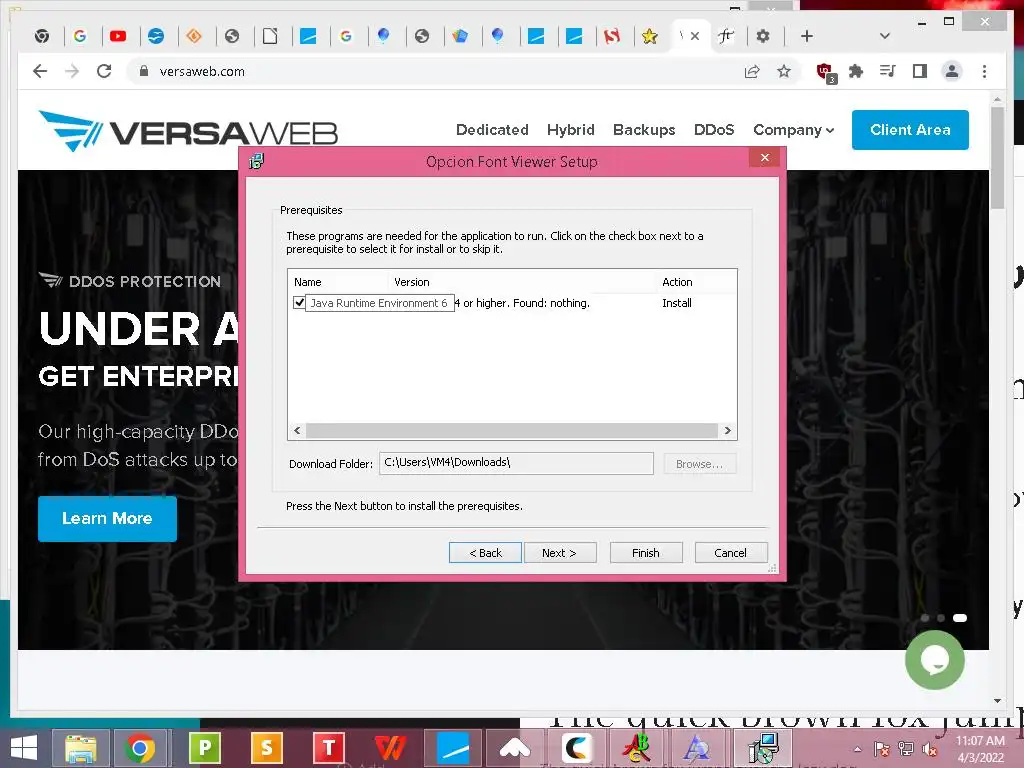Click the VersaWeb logo
The width and height of the screenshot is (1024, 768).
click(188, 131)
